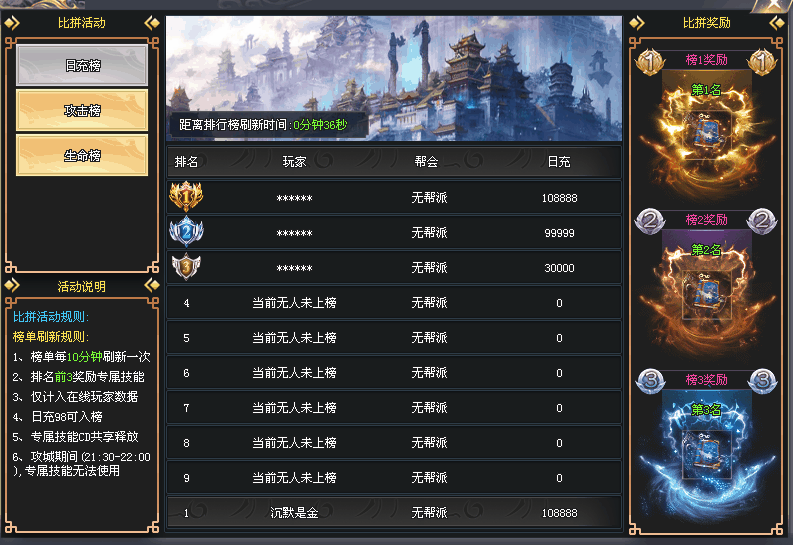The height and width of the screenshot is (545, 793).
Task: Click the blue 3 badge left of 榜3奖励
Action: 650,381
